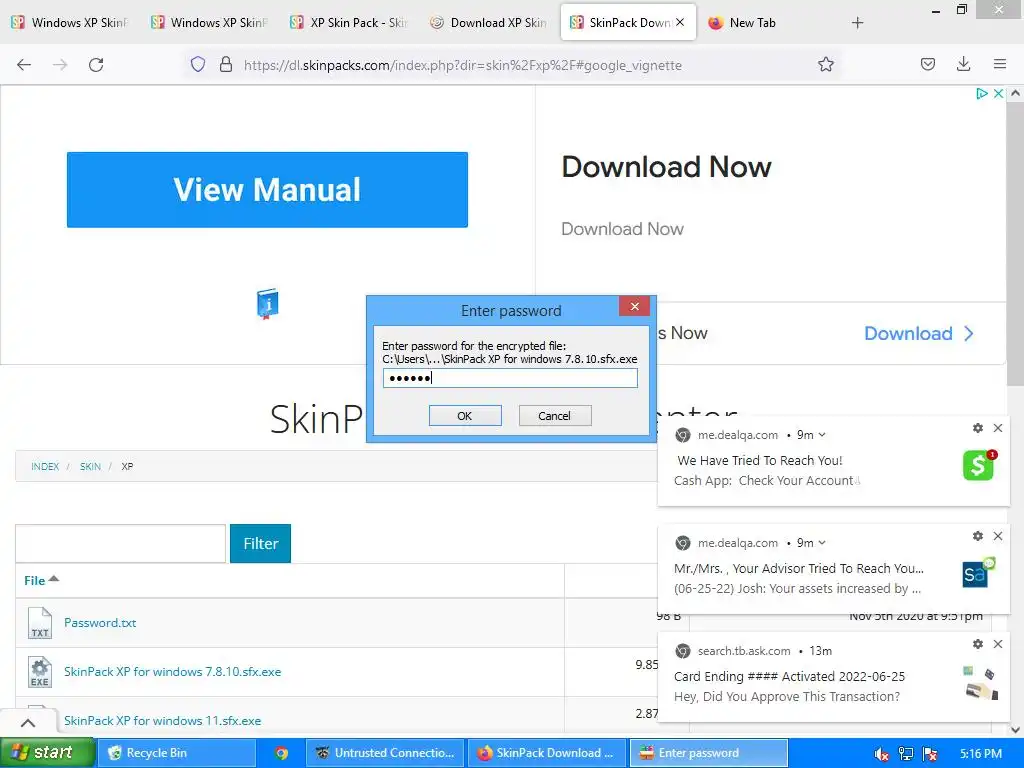This screenshot has width=1024, height=768.
Task: Open the Firefox application menu
Action: (x=999, y=64)
